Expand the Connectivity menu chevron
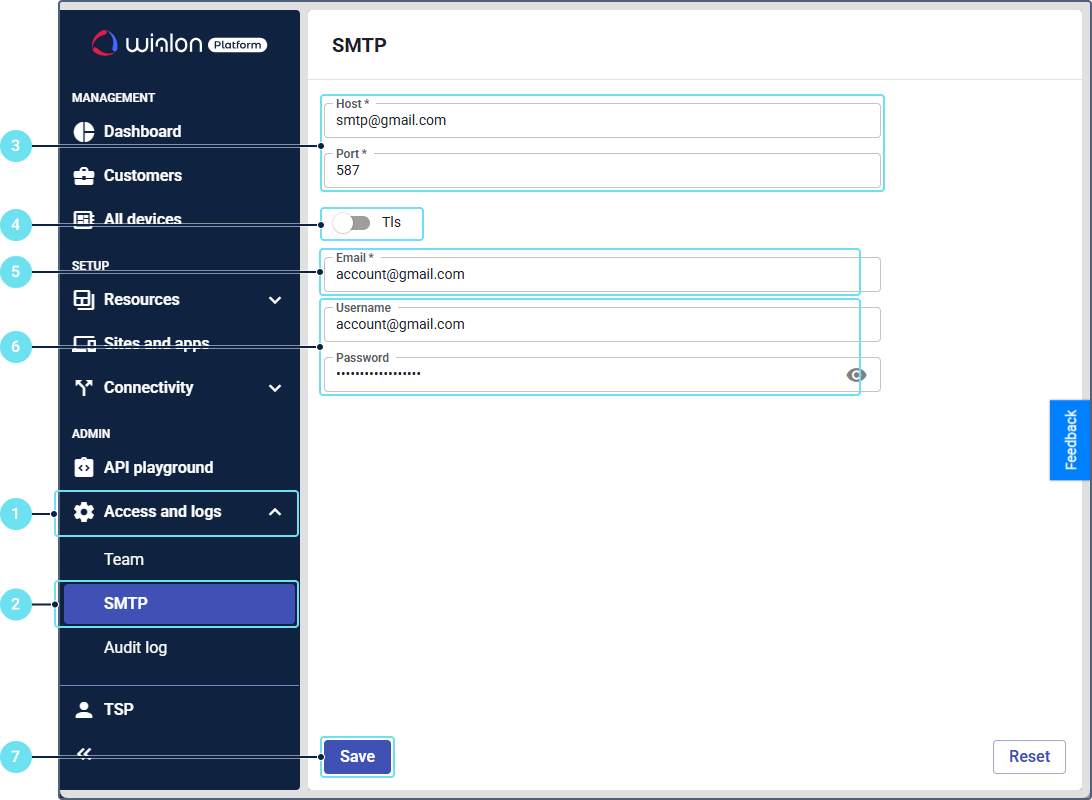The width and height of the screenshot is (1092, 800). [275, 388]
